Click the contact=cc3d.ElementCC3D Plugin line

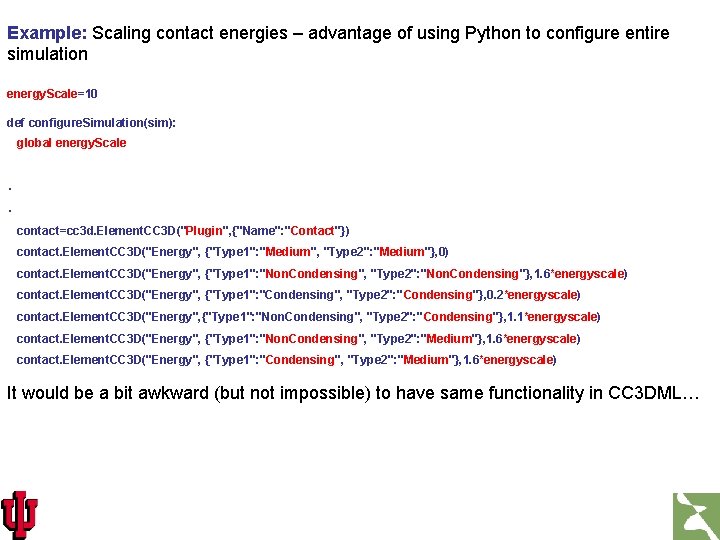(x=183, y=231)
